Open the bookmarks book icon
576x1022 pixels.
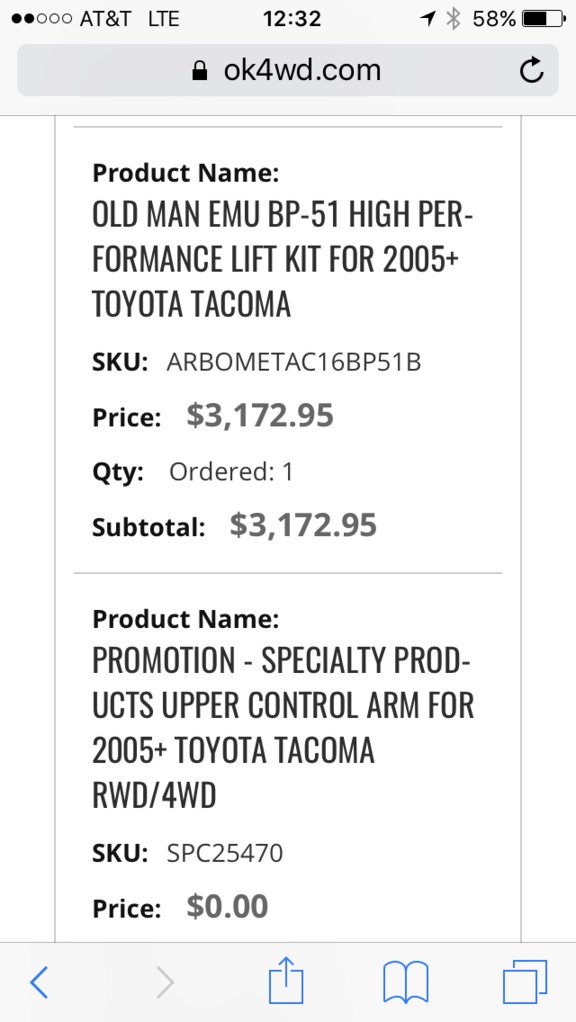[406, 982]
